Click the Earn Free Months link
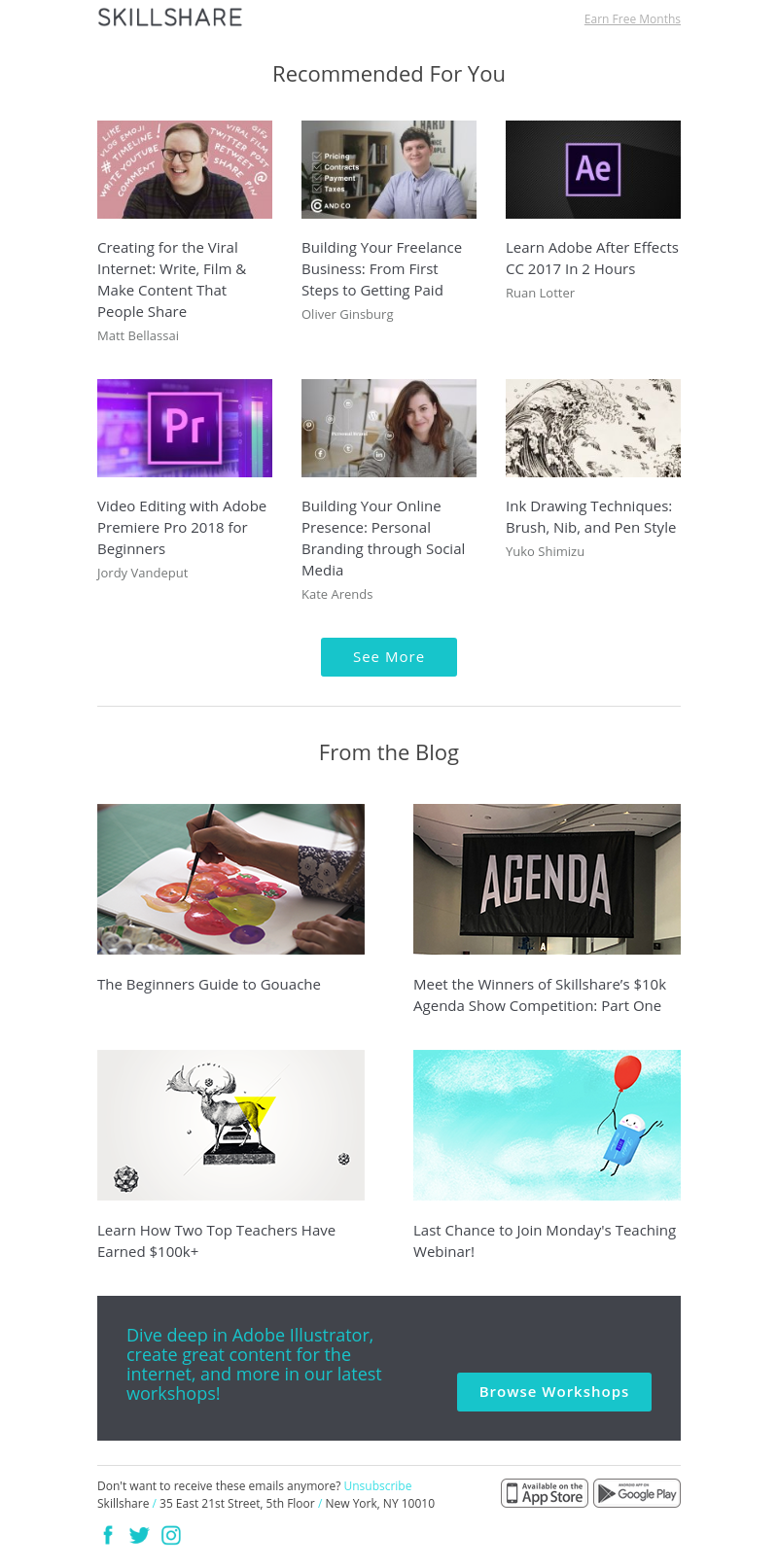778x1568 pixels. tap(632, 19)
